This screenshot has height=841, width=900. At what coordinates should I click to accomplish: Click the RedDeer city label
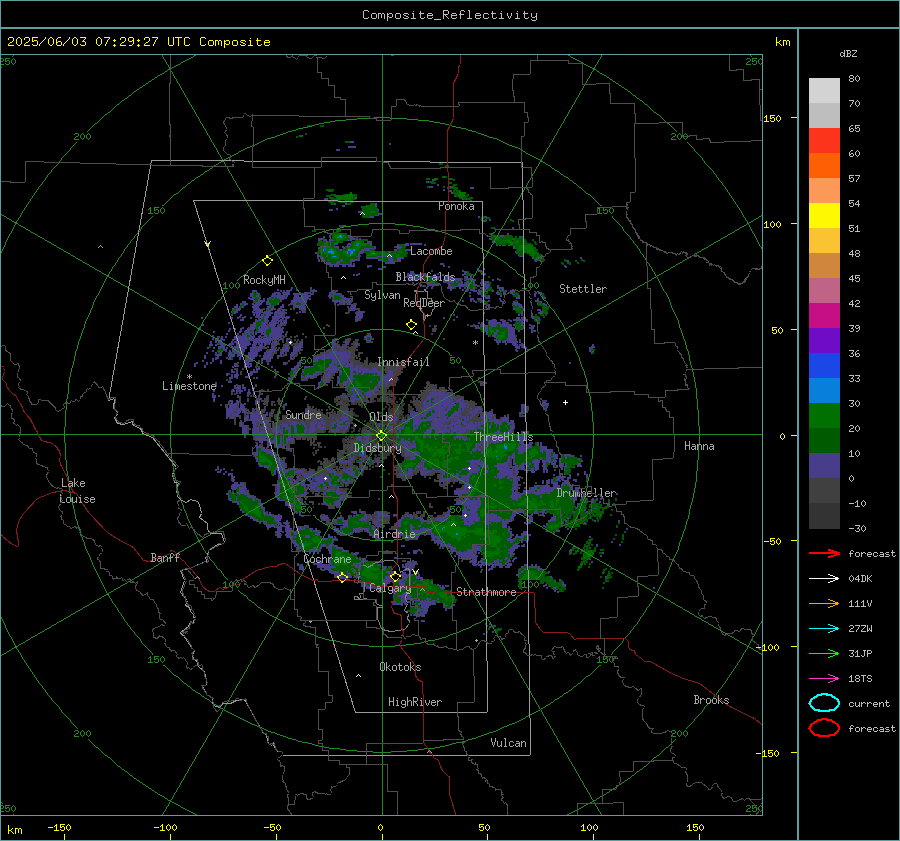[x=424, y=303]
